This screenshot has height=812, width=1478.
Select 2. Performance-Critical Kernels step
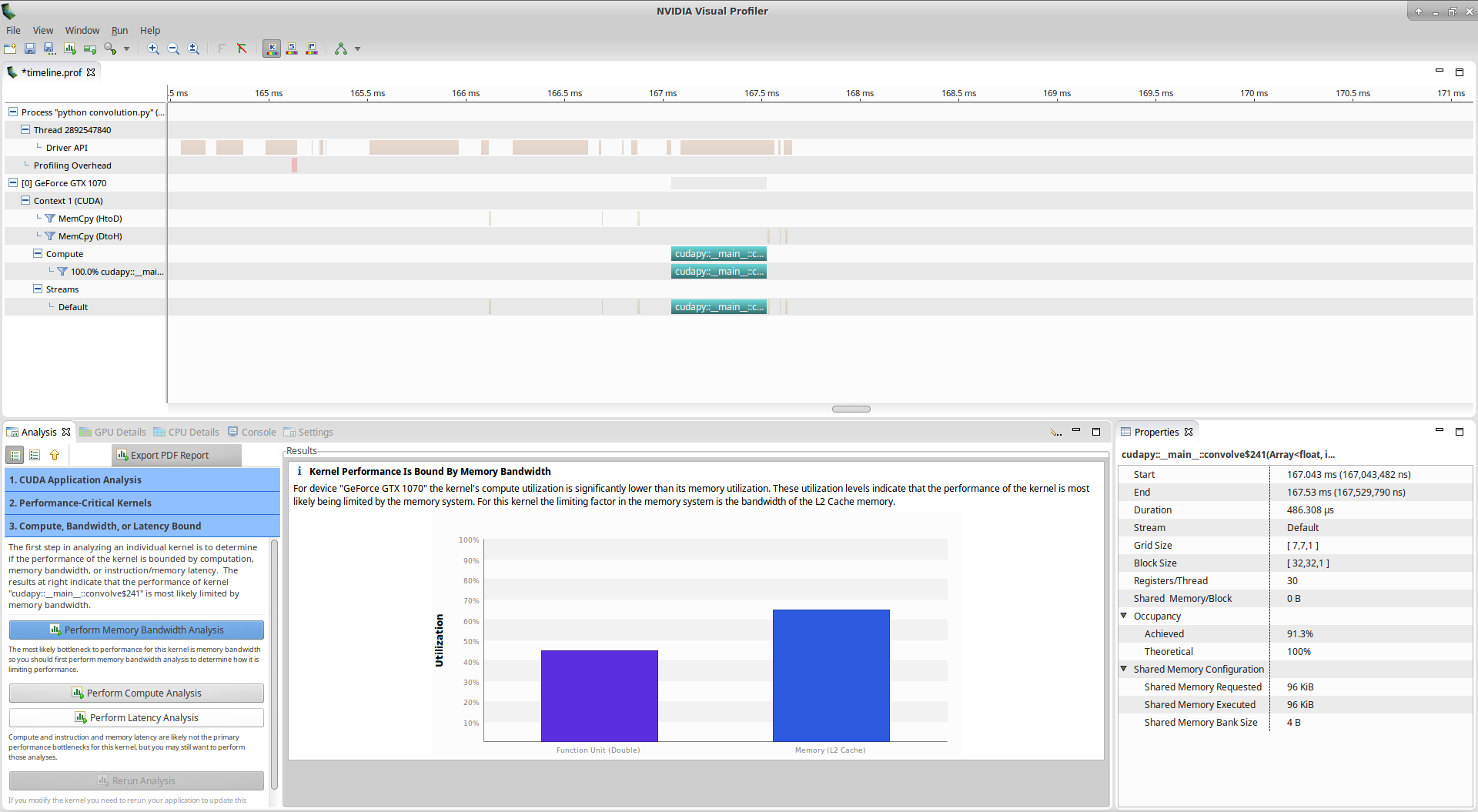point(142,503)
